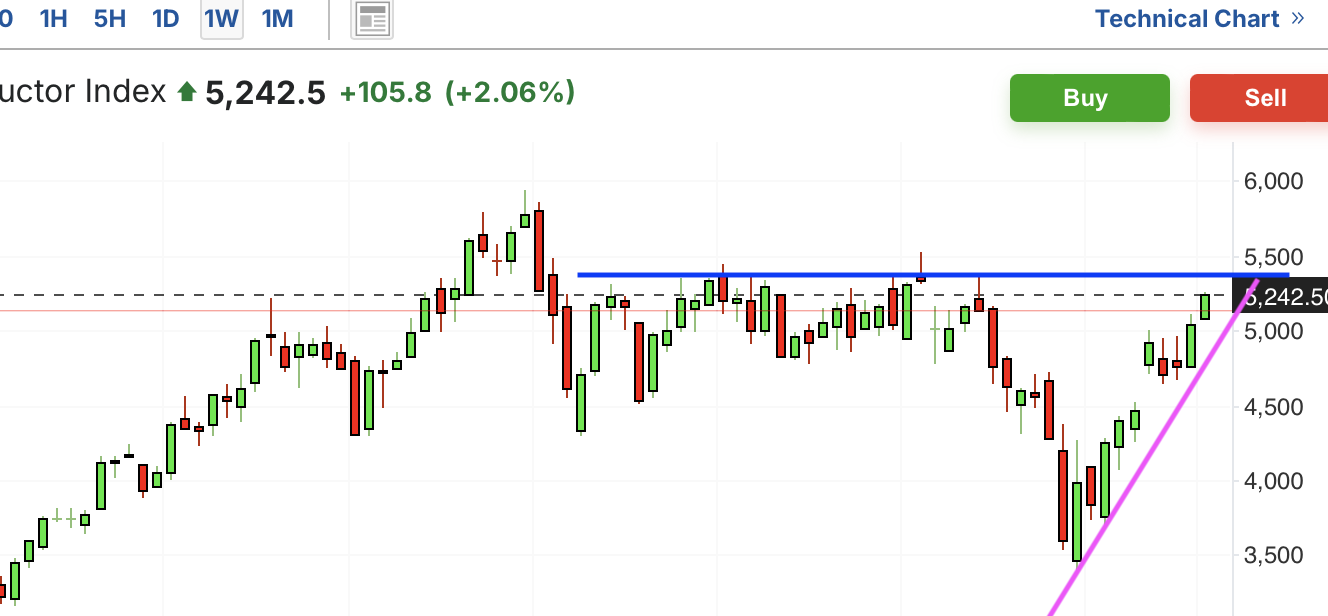Click the 4,500 price axis label
Image resolution: width=1328 pixels, height=616 pixels.
(x=1273, y=406)
